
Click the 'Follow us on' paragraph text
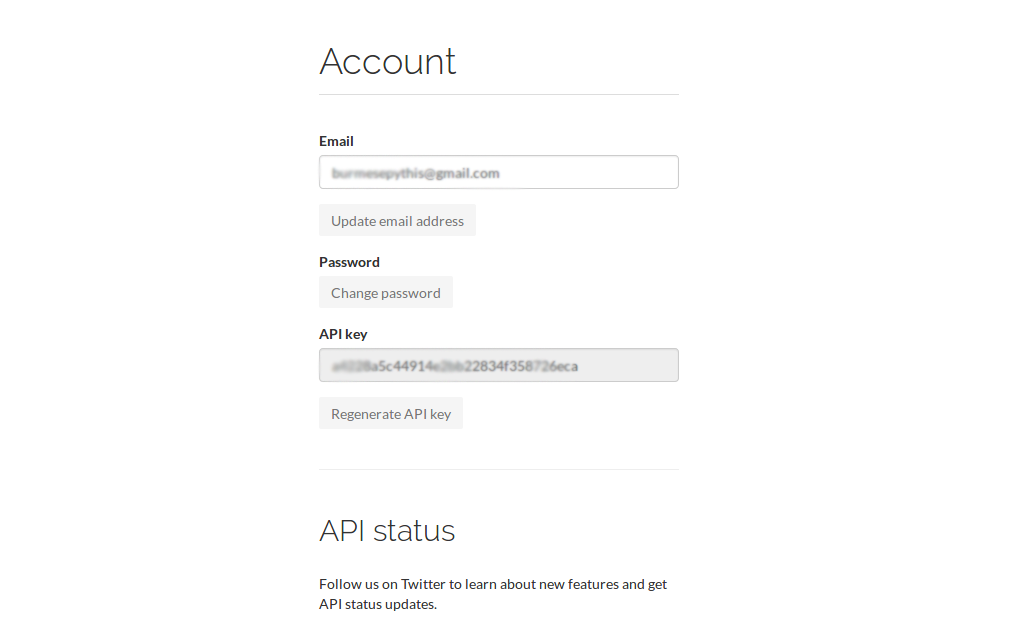coord(358,584)
